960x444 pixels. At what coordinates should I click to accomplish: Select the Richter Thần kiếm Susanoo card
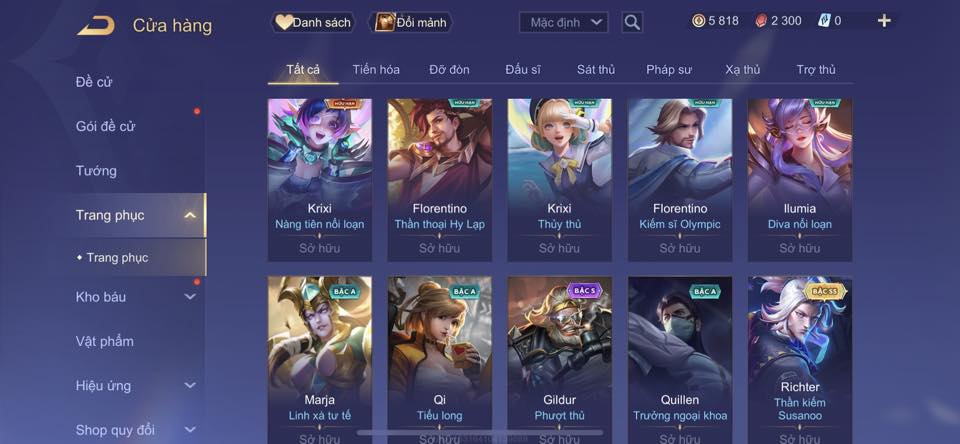800,360
